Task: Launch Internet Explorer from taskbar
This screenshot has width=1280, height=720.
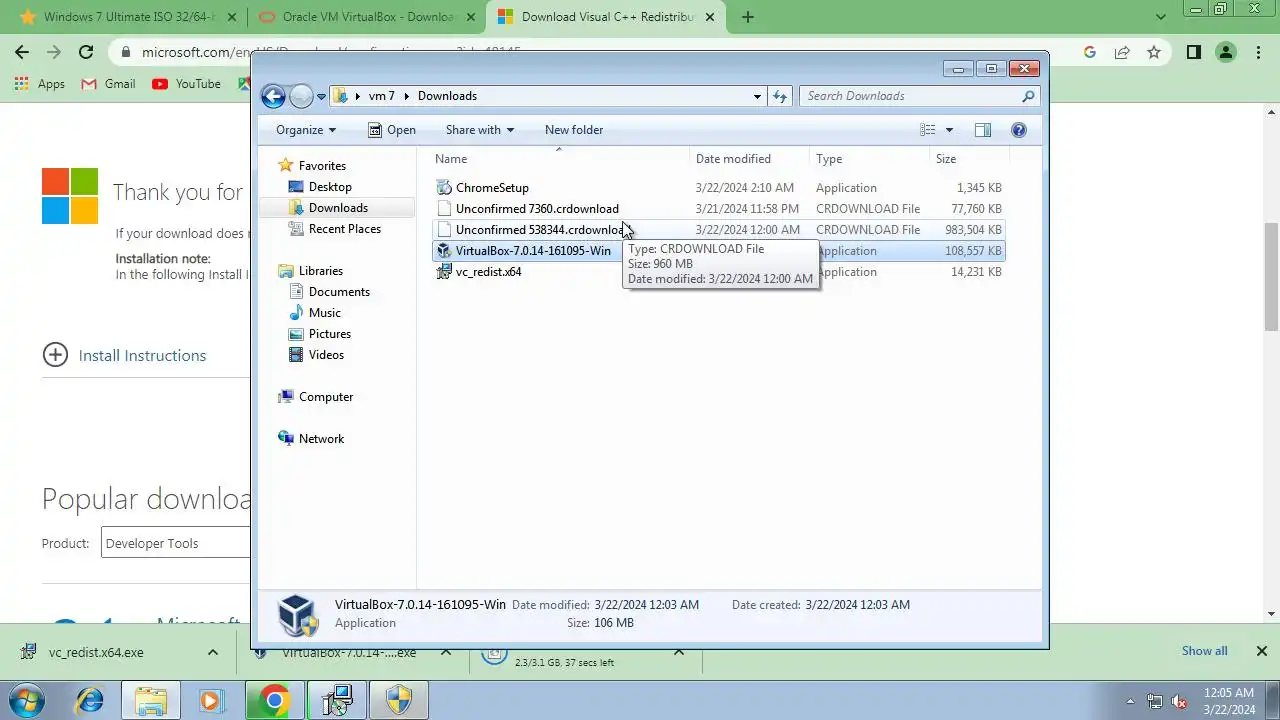Action: point(90,701)
